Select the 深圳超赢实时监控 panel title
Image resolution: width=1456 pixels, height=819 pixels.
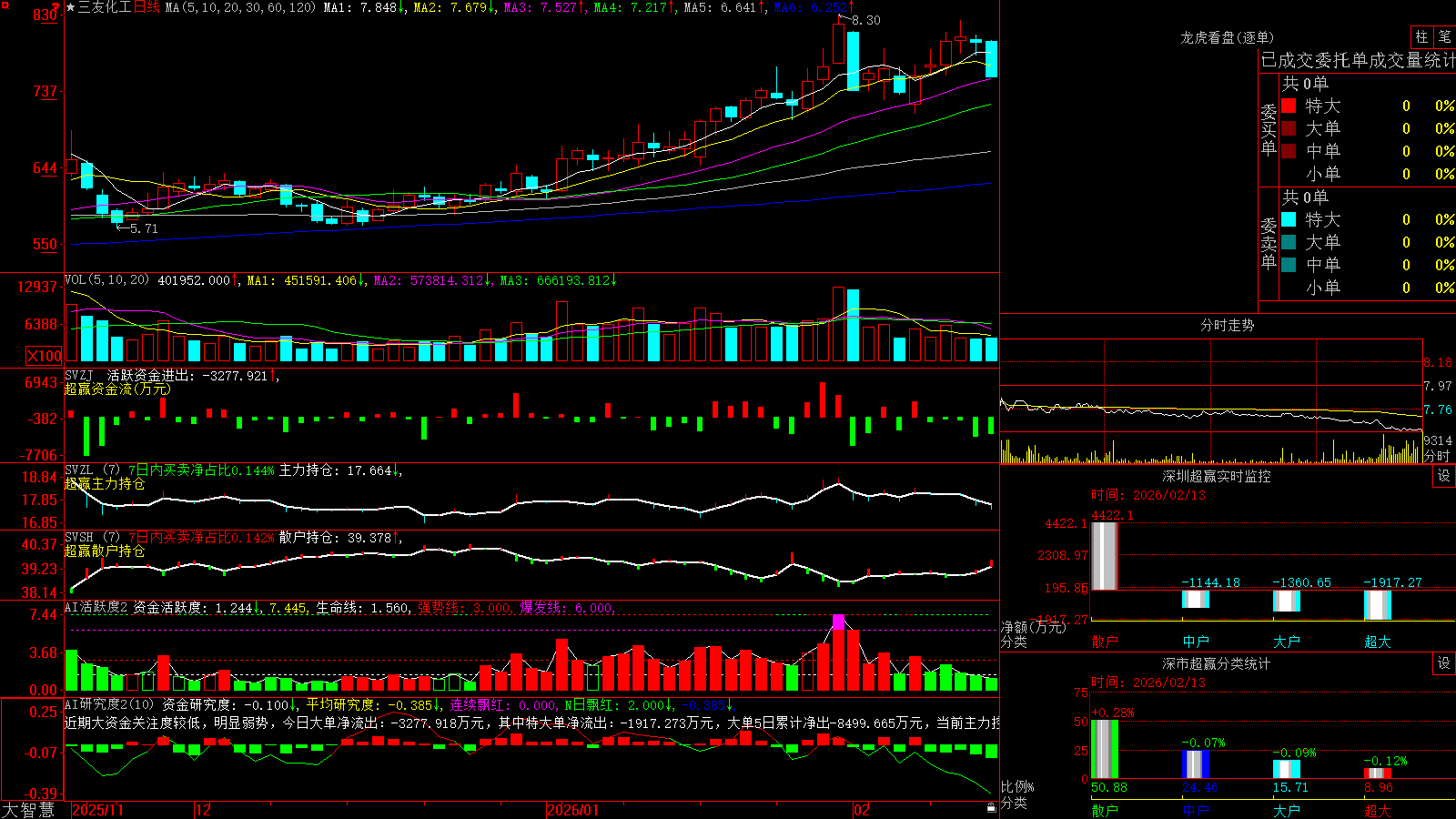pyautogui.click(x=1217, y=476)
